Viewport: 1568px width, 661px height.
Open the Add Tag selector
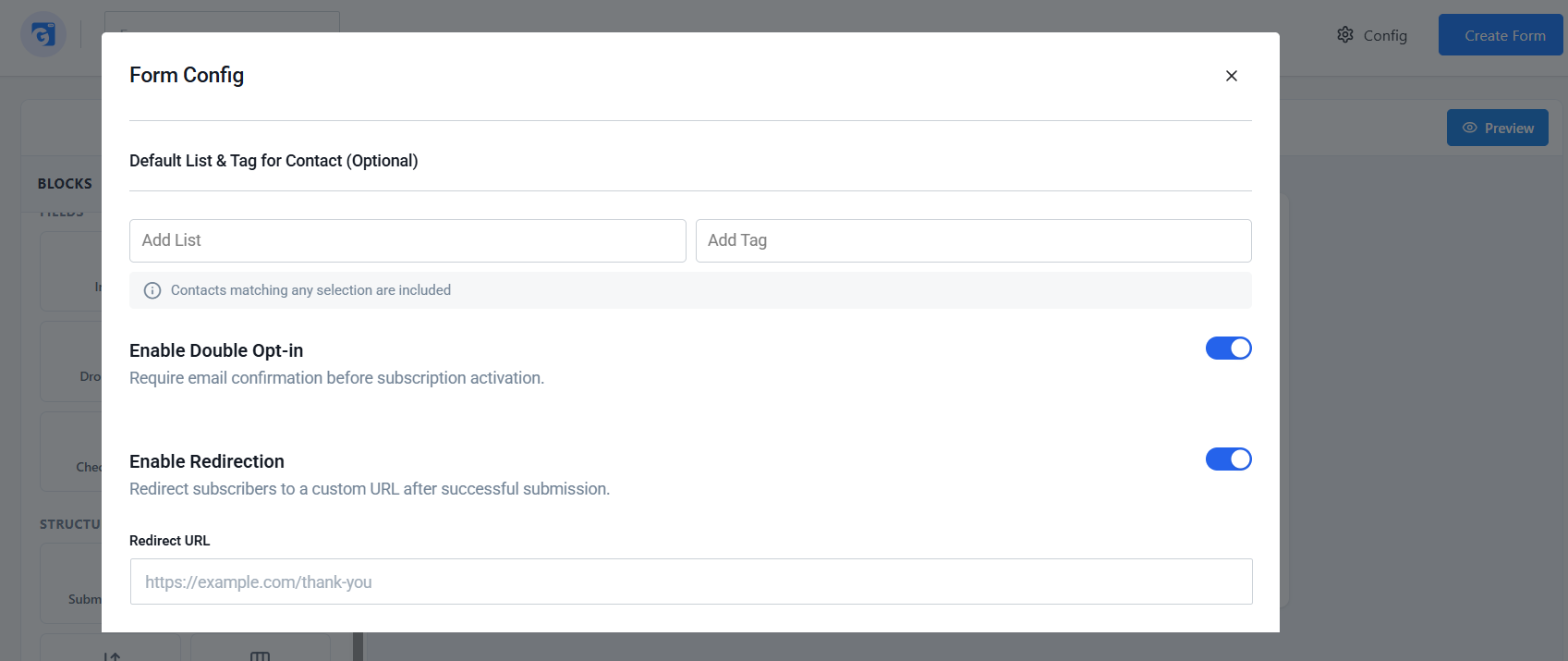(x=973, y=240)
